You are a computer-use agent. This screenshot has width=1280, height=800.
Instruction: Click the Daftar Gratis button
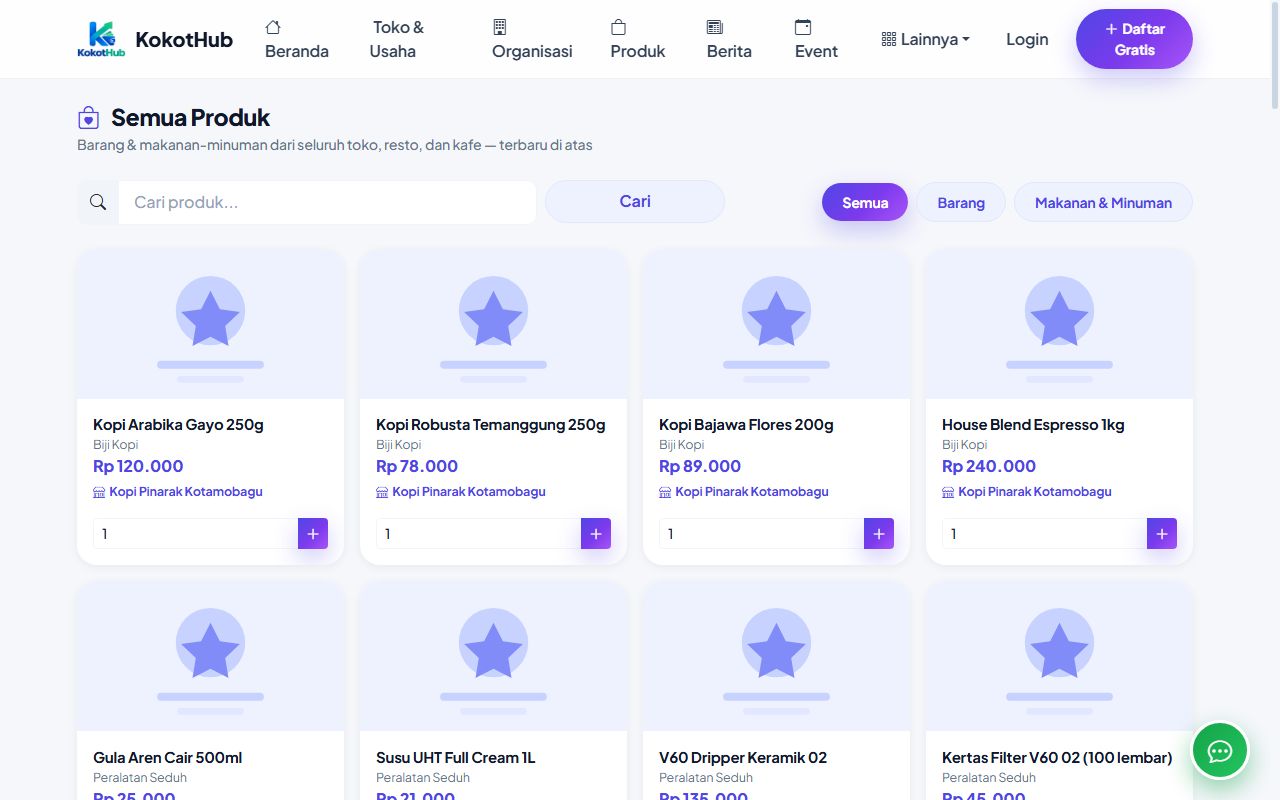1134,39
